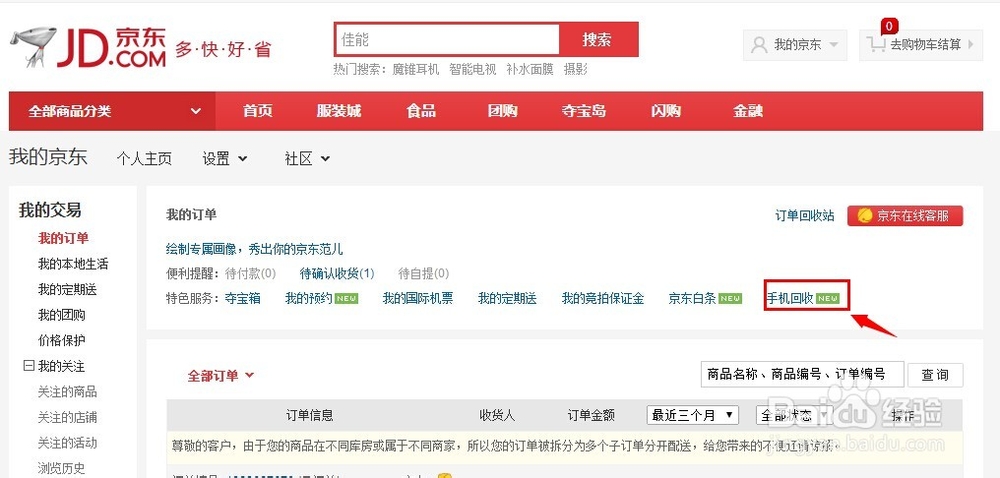Click hot search term 补水面膜

point(530,69)
